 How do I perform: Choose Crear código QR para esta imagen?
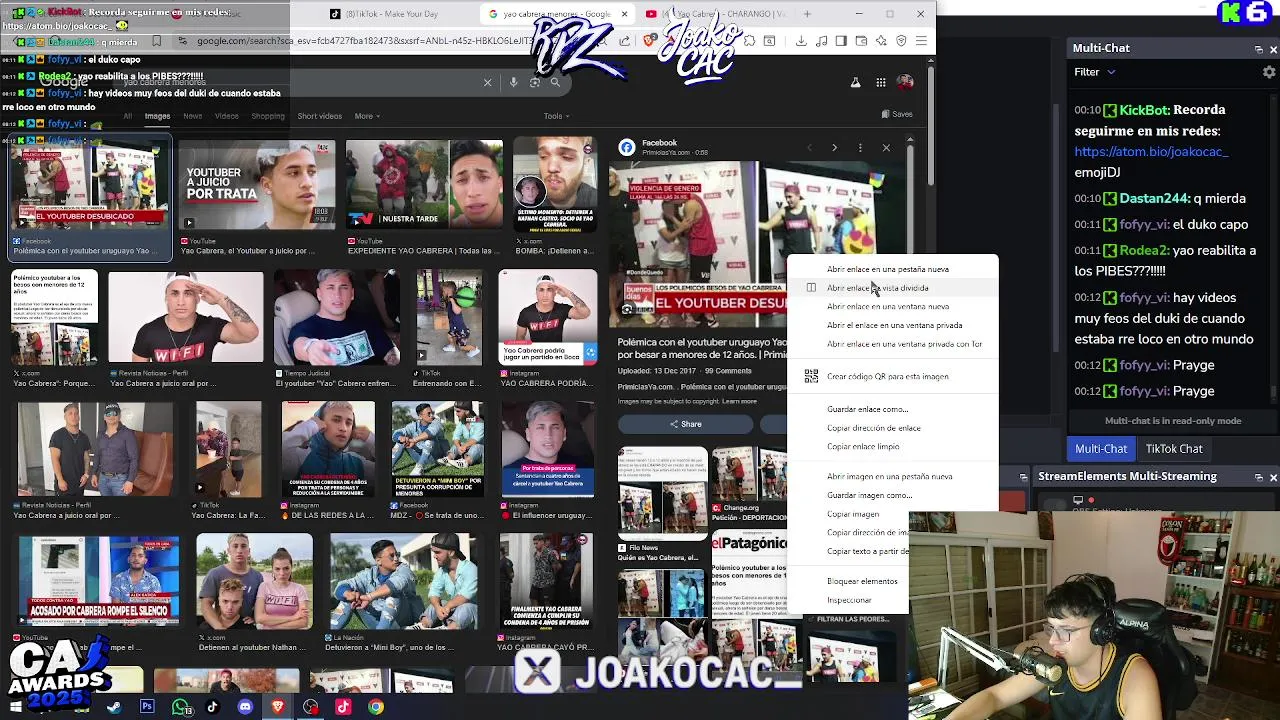point(893,377)
